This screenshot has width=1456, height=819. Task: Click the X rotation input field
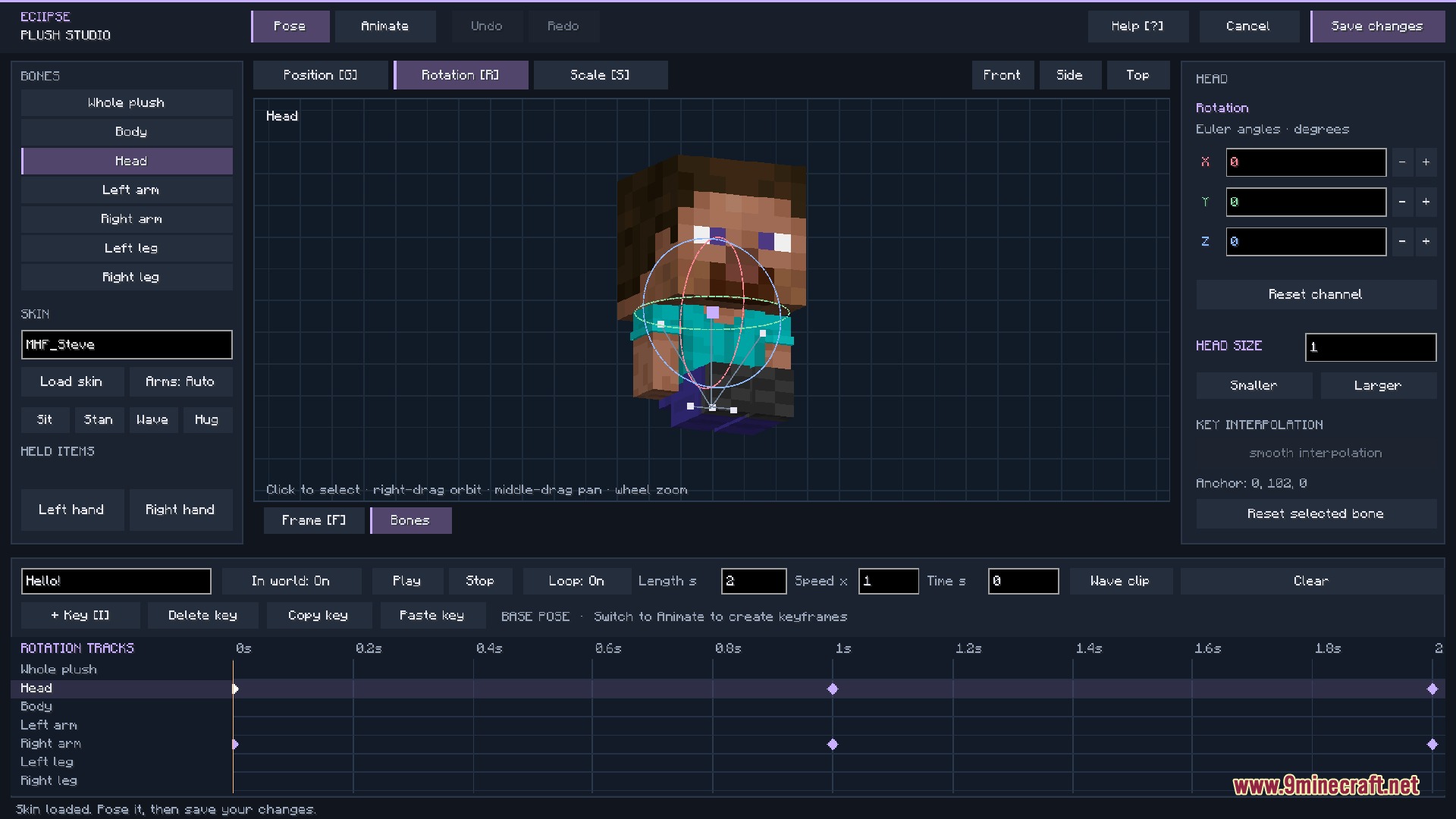coord(1306,162)
